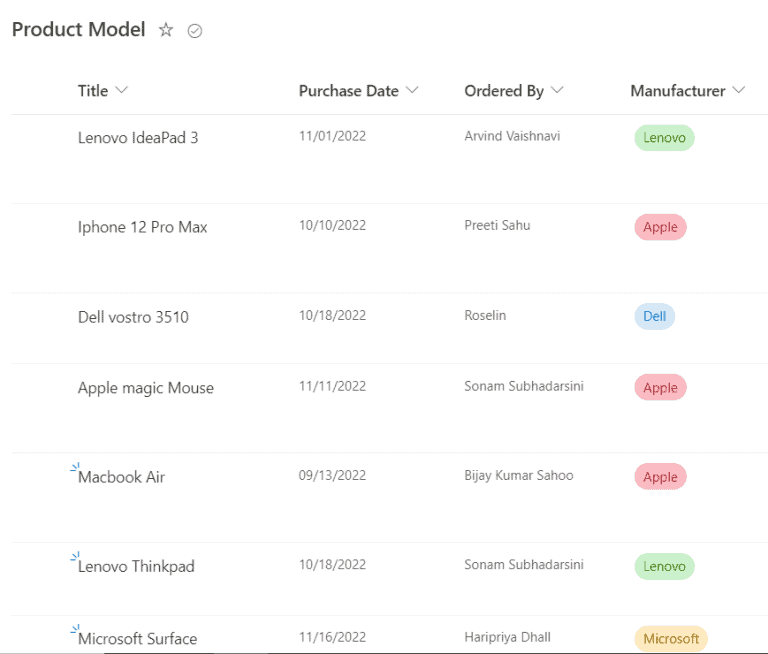Click the new-item marker beside Lenovo Thinkpad
The width and height of the screenshot is (768, 654).
75,557
